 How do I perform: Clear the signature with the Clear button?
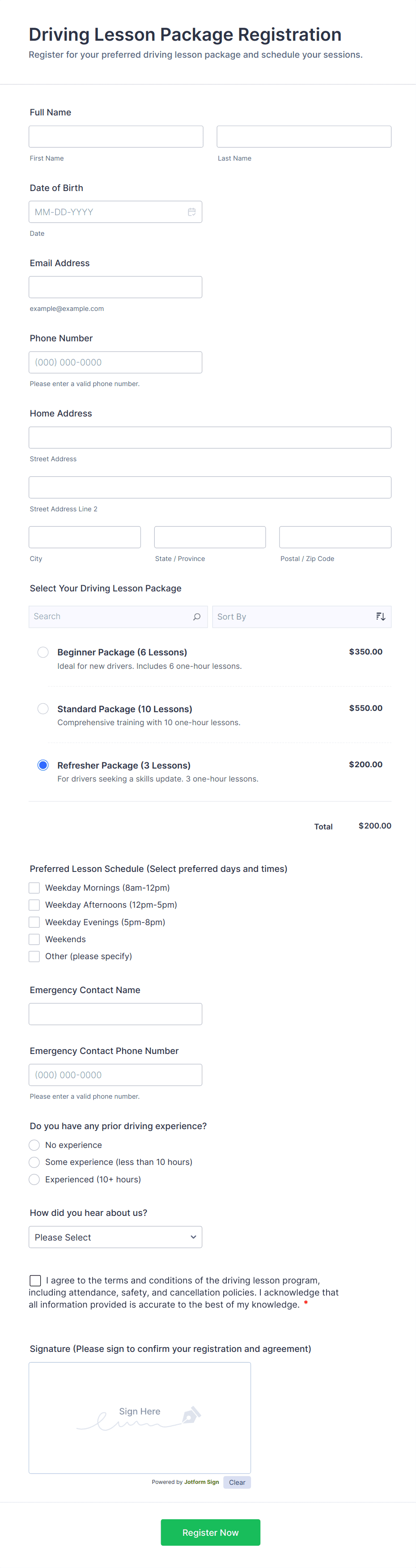coord(237,1482)
